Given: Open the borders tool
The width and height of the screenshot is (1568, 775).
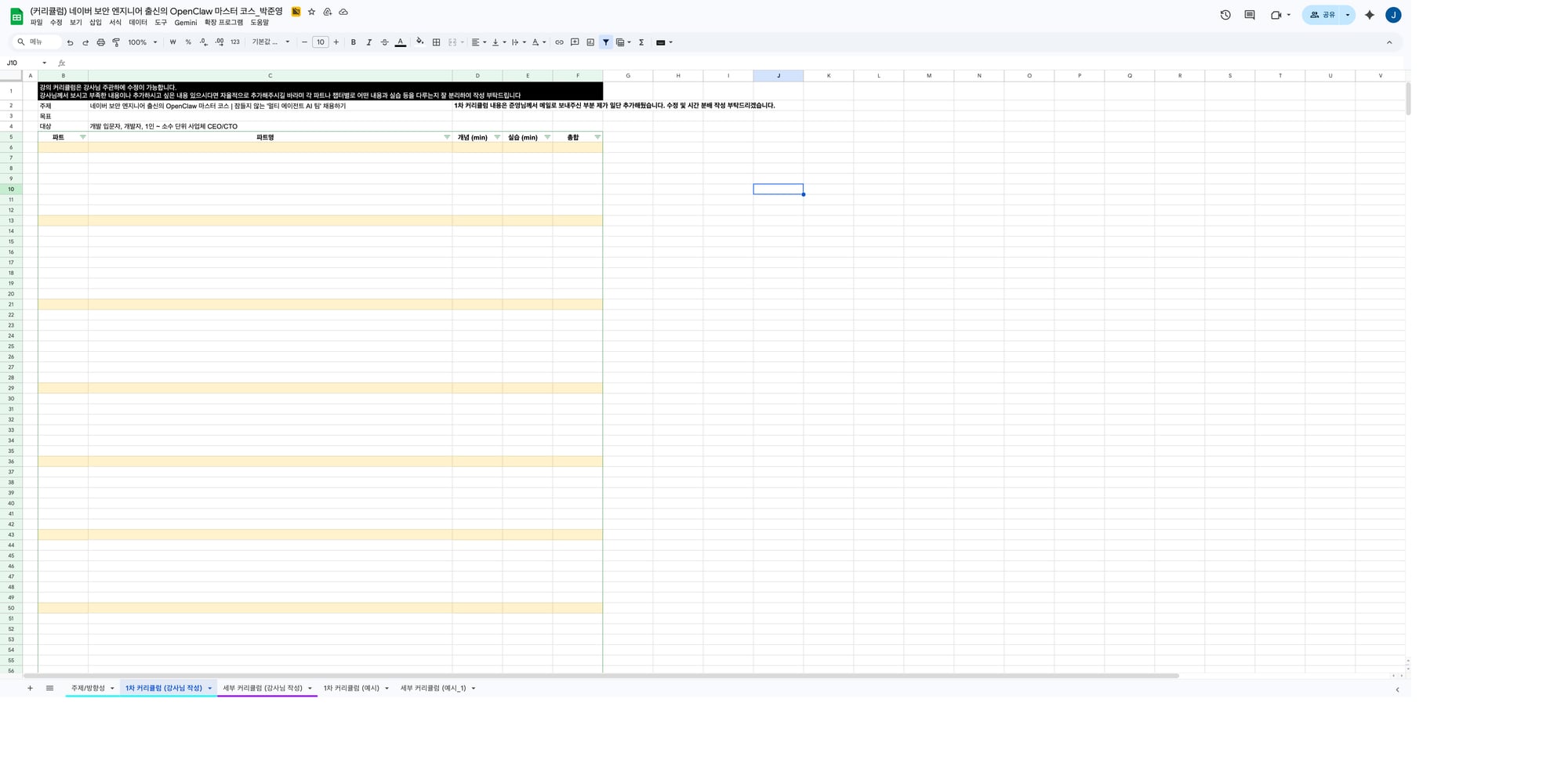Looking at the screenshot, I should click(437, 42).
